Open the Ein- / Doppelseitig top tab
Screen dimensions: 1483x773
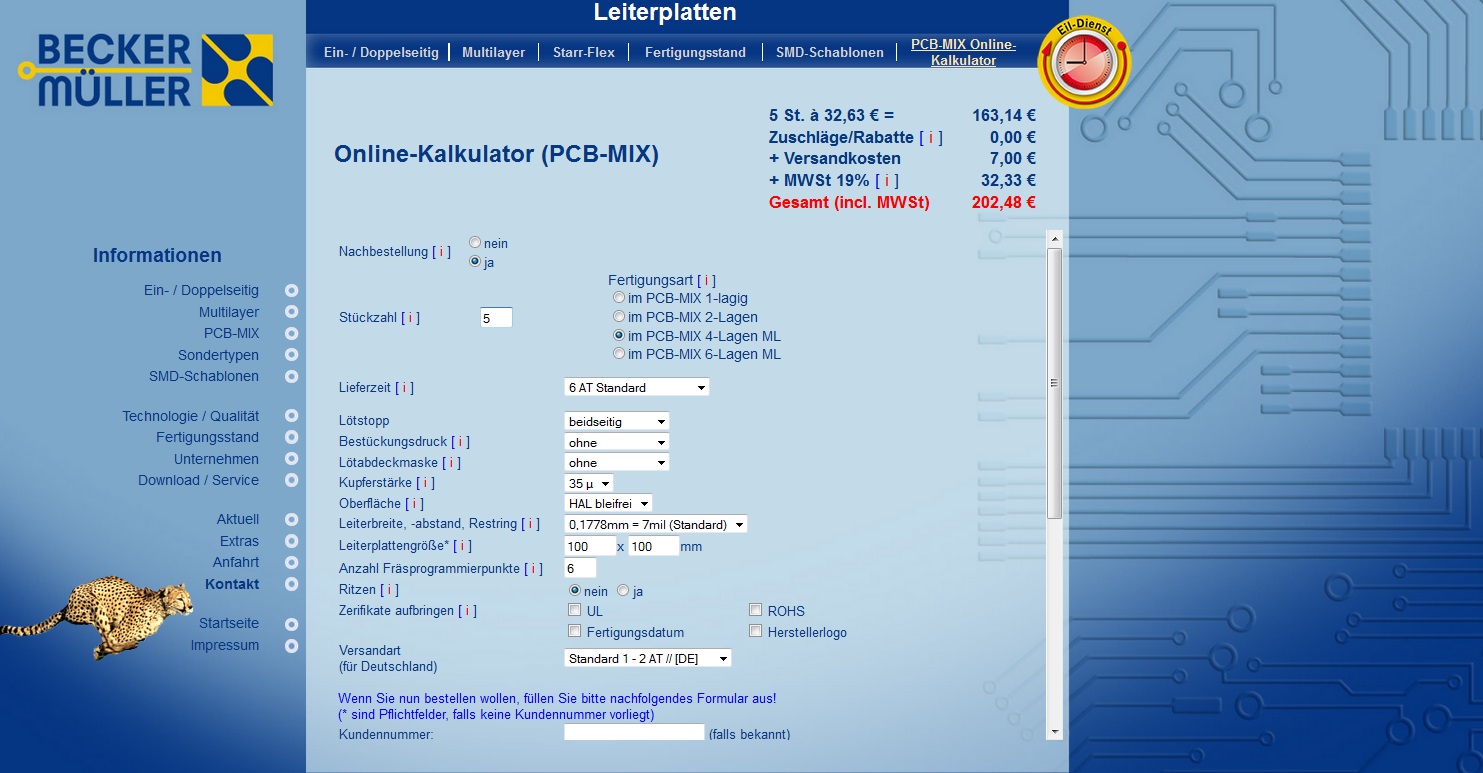point(381,52)
